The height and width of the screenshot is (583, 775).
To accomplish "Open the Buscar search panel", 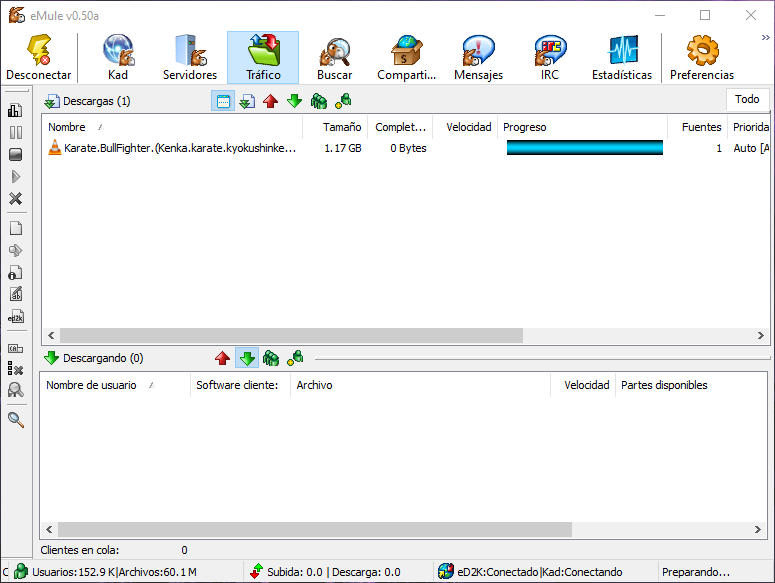I will [x=335, y=57].
